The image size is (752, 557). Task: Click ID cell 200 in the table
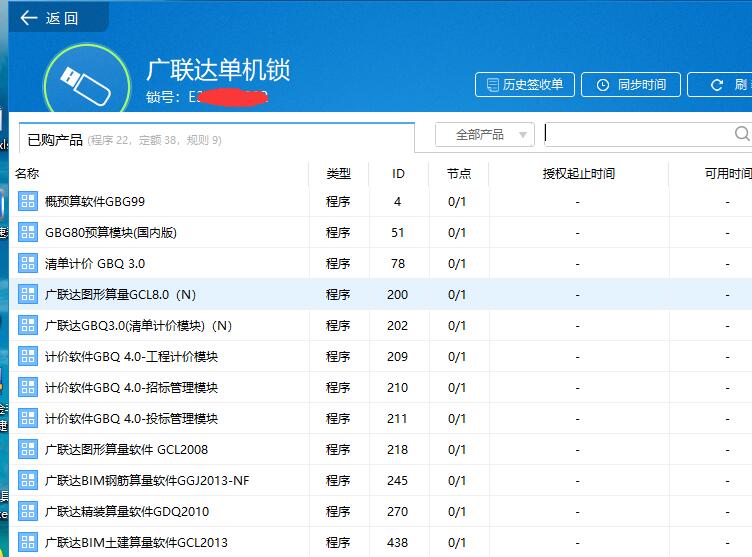tap(398, 295)
